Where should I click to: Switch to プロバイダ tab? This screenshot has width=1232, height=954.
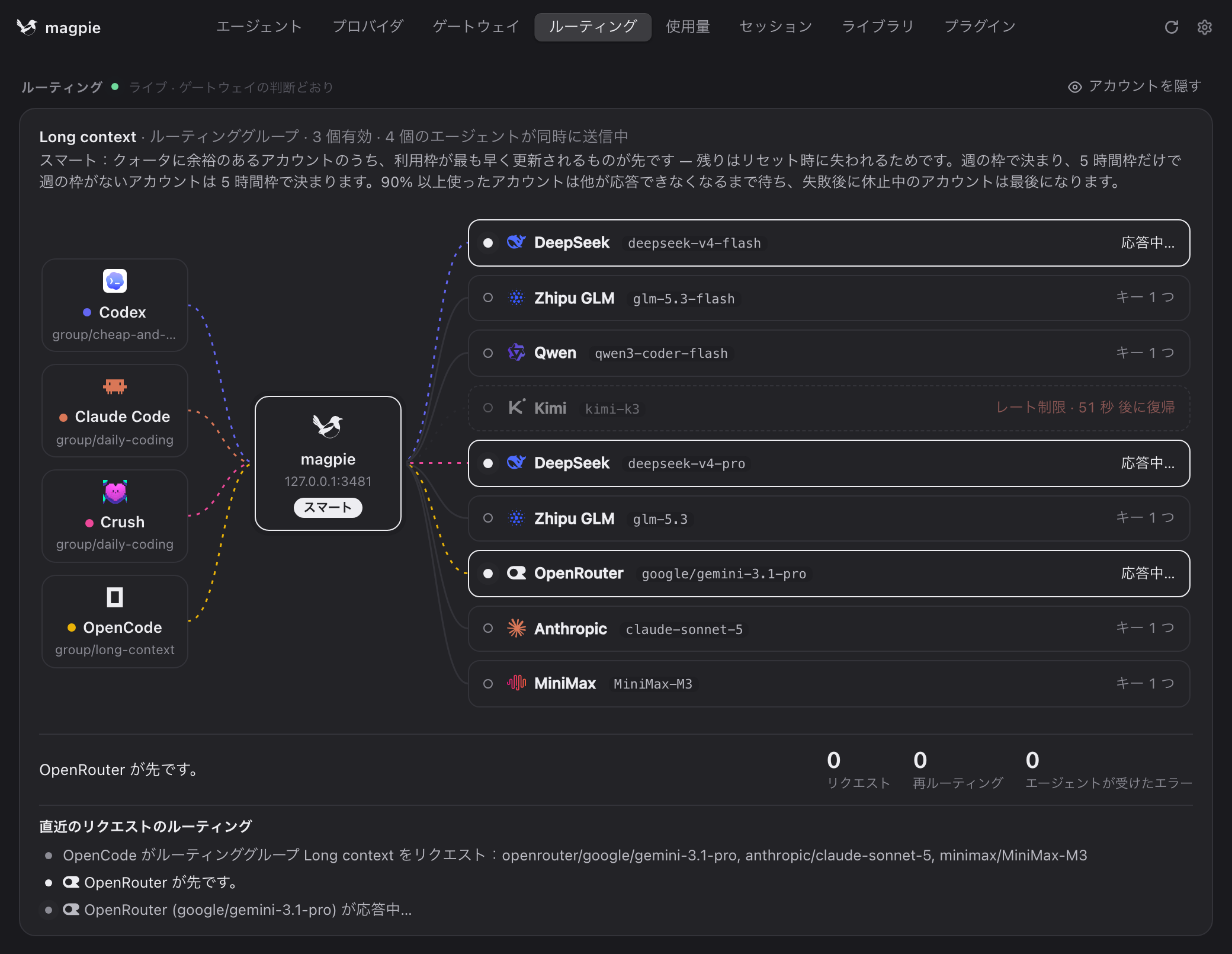367,27
